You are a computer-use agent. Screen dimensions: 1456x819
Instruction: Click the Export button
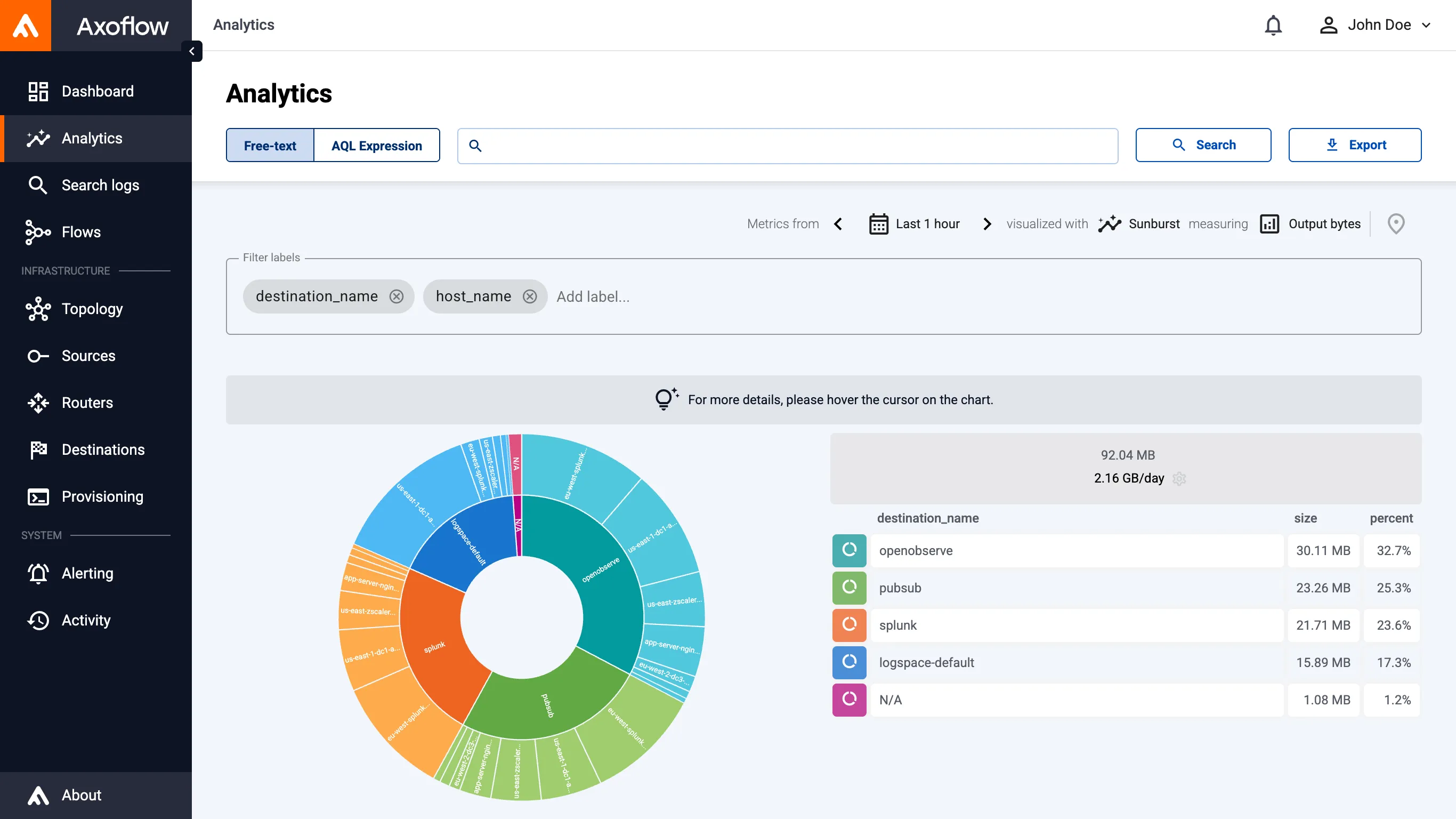(x=1355, y=146)
